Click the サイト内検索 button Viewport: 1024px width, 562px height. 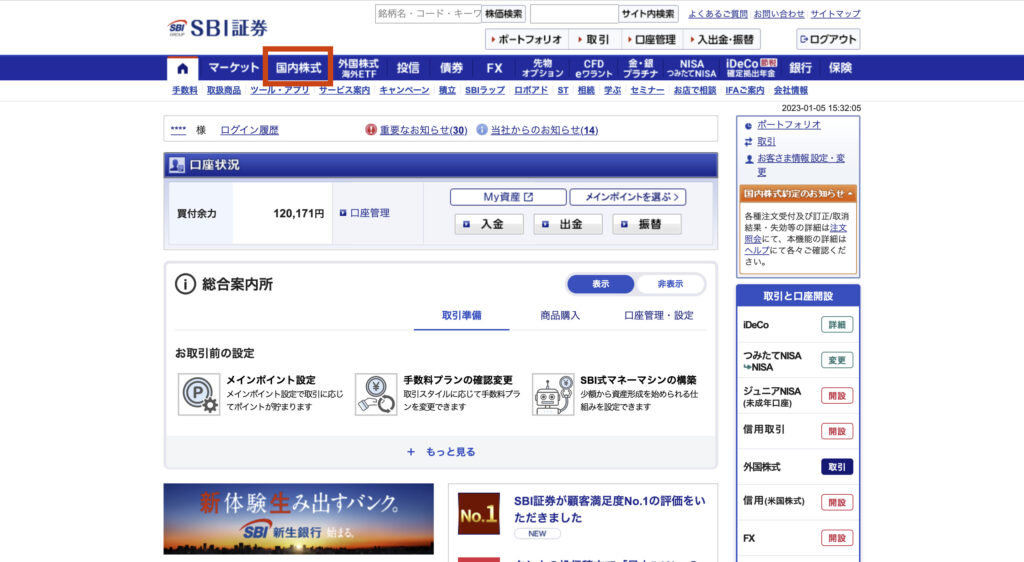pyautogui.click(x=648, y=14)
